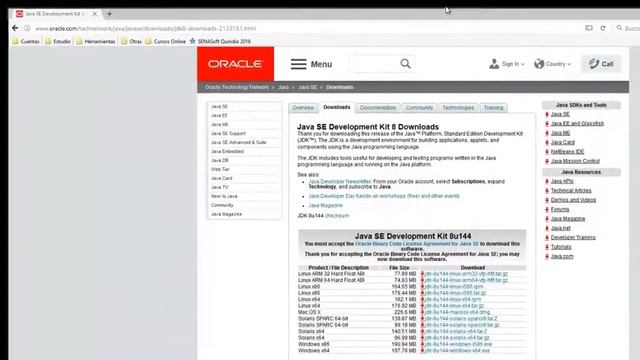The image size is (640, 360).
Task: Open site information icon beside the URL
Action: [x=27, y=28]
